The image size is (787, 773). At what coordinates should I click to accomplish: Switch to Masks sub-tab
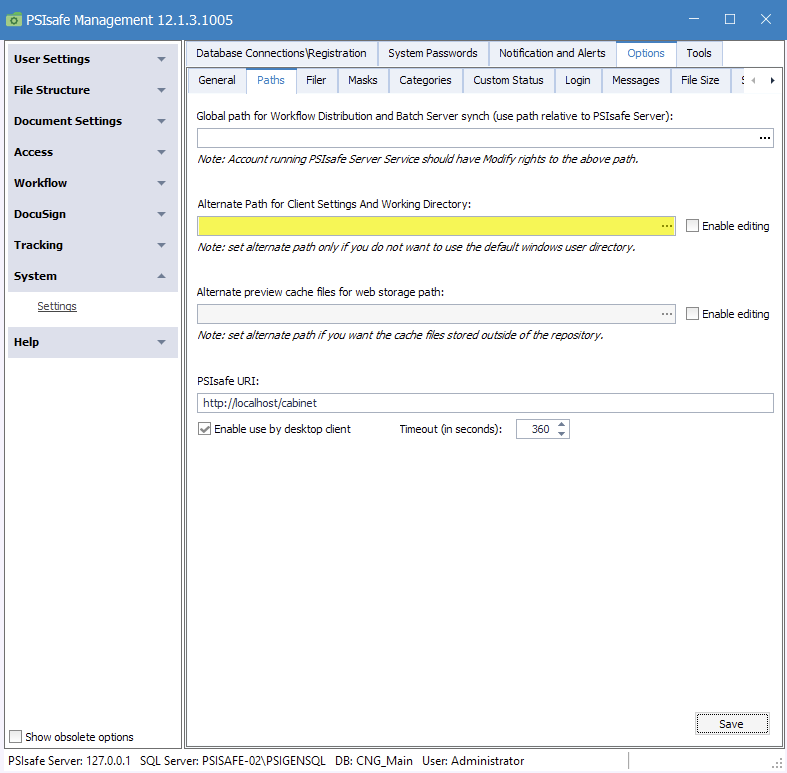363,80
